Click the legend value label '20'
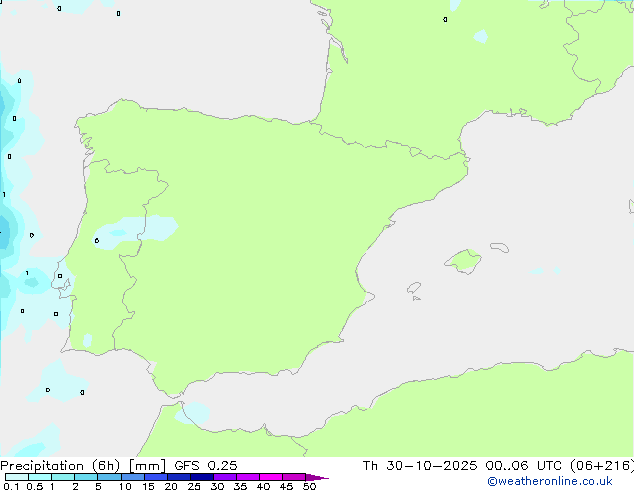 [x=171, y=486]
